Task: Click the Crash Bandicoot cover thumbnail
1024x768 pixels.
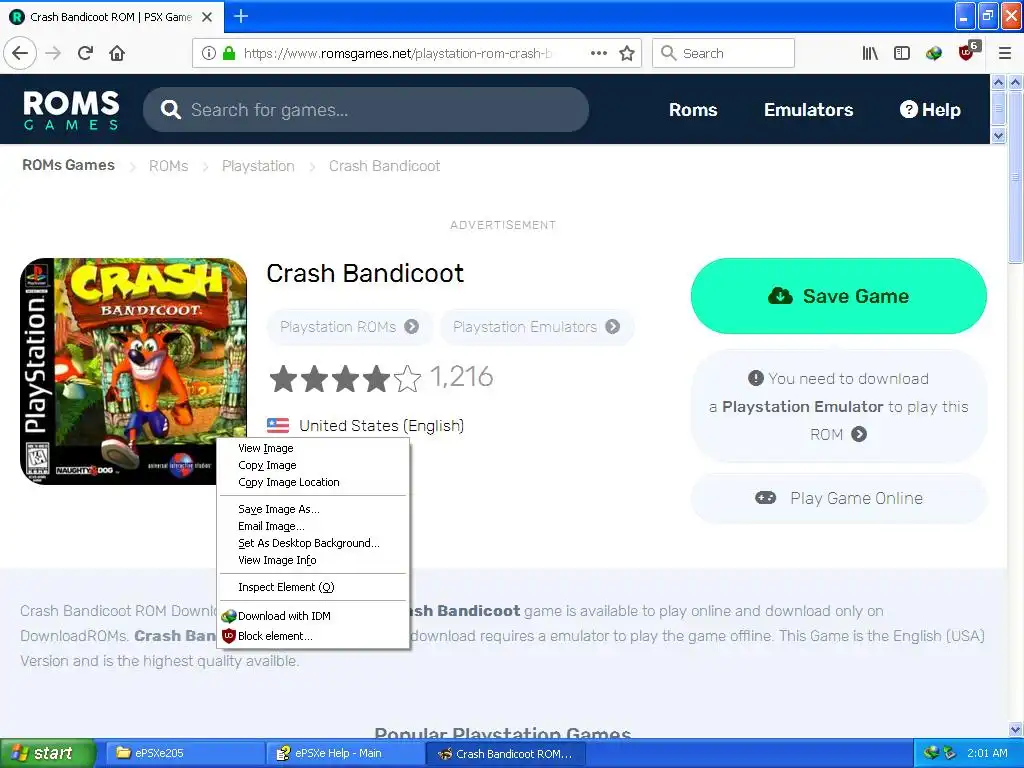Action: pos(133,371)
